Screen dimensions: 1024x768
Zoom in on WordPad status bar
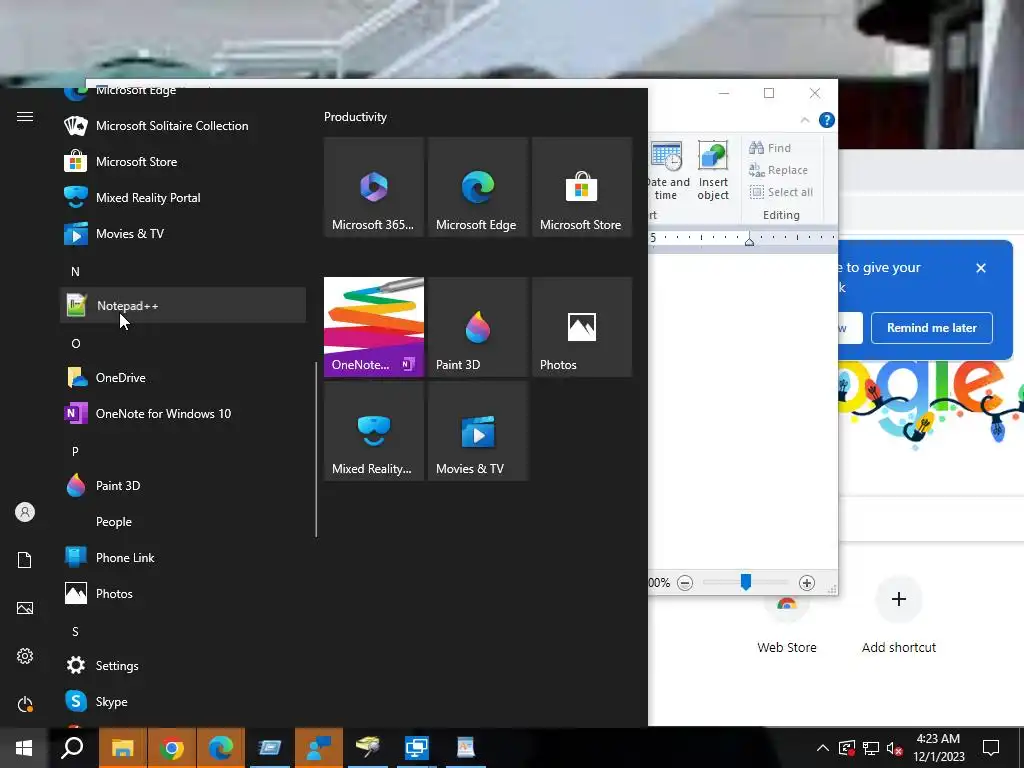click(807, 583)
